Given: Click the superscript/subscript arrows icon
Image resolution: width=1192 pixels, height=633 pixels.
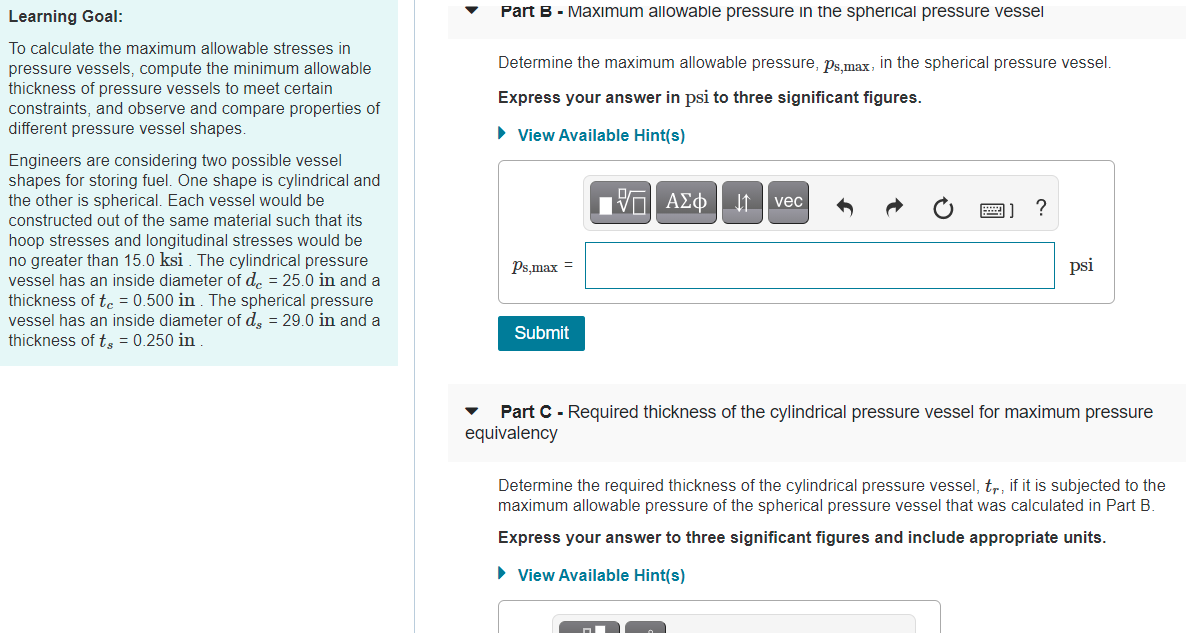Looking at the screenshot, I should click(742, 202).
